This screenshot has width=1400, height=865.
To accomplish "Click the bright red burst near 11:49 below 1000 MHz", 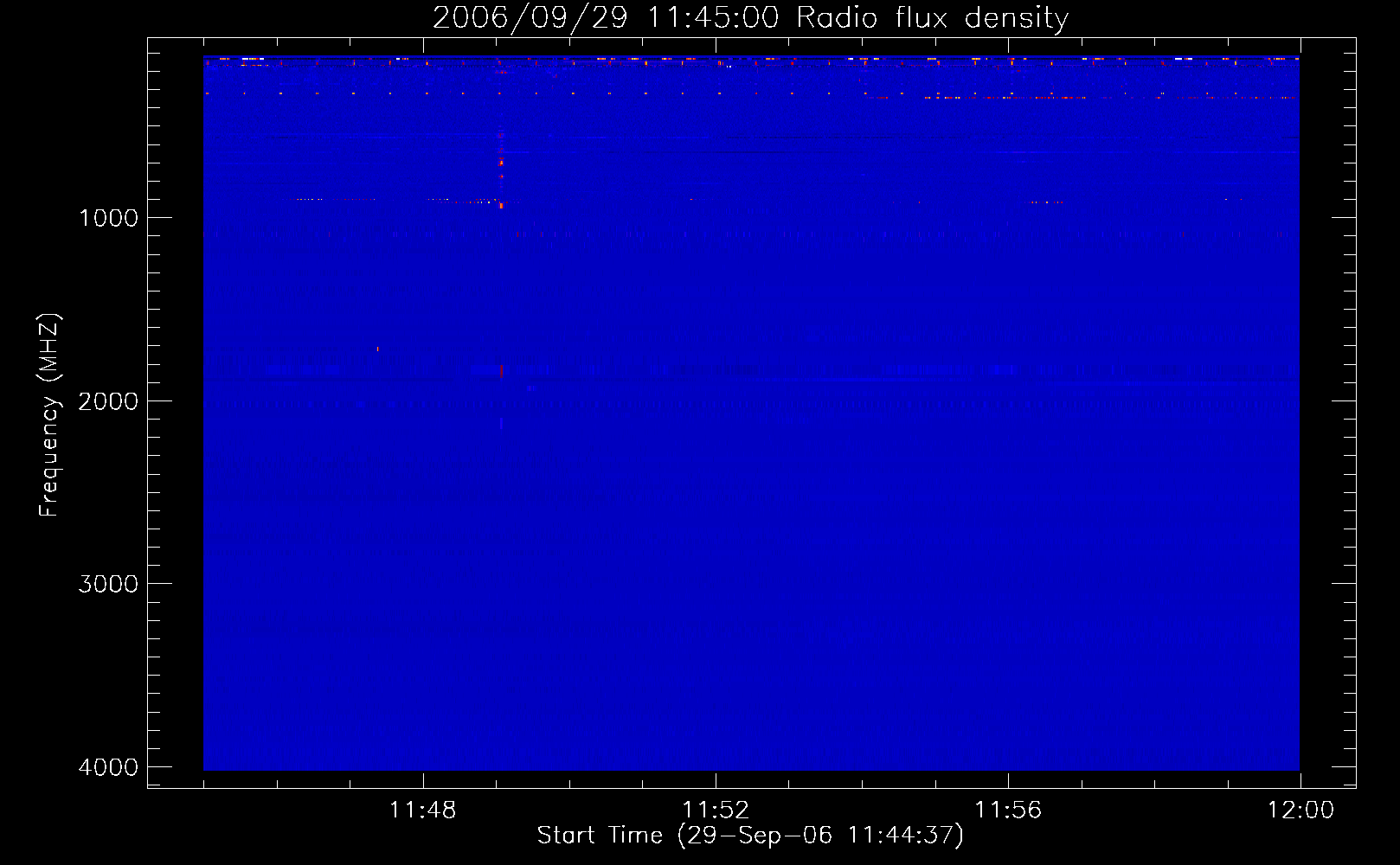I will 500,170.
